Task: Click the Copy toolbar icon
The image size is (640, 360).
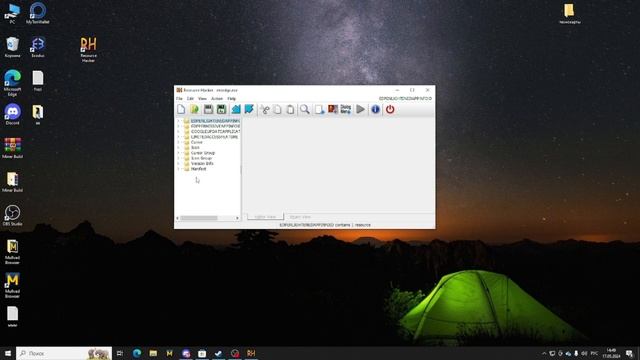Action: pyautogui.click(x=277, y=109)
